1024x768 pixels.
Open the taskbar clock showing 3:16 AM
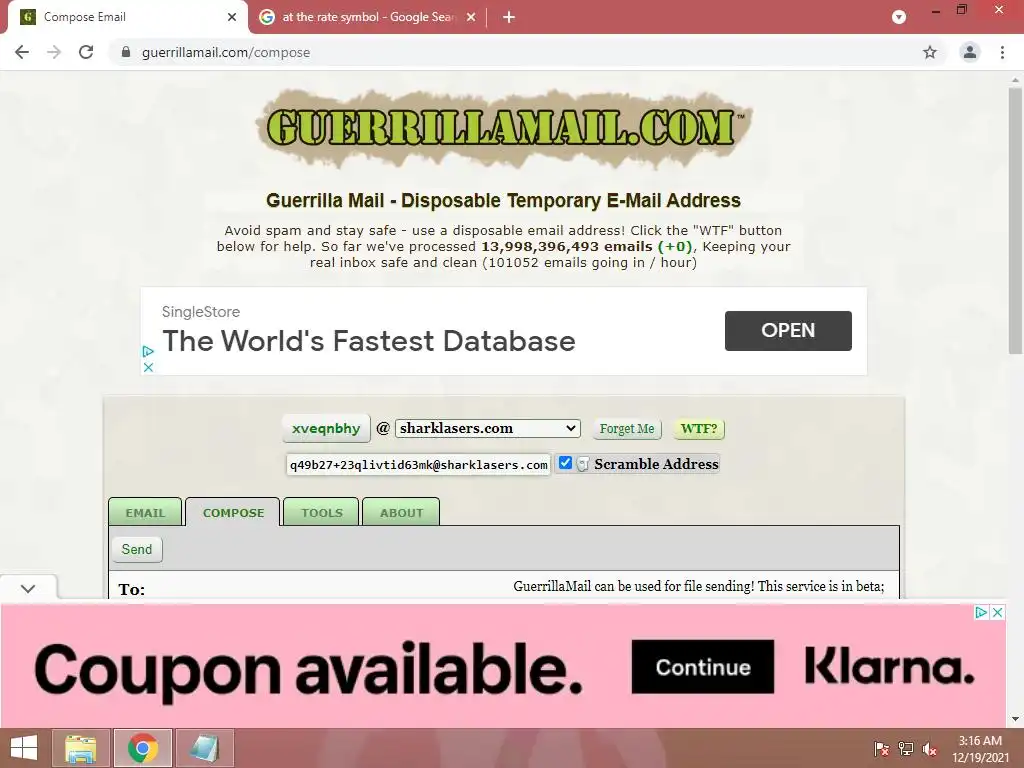[x=980, y=749]
